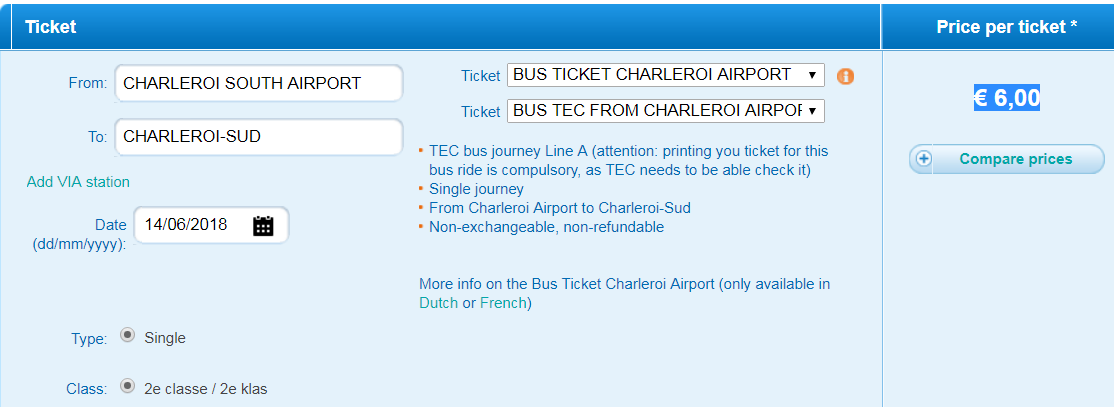The image size is (1114, 407).
Task: Click the Price per ticket header
Action: click(1007, 27)
